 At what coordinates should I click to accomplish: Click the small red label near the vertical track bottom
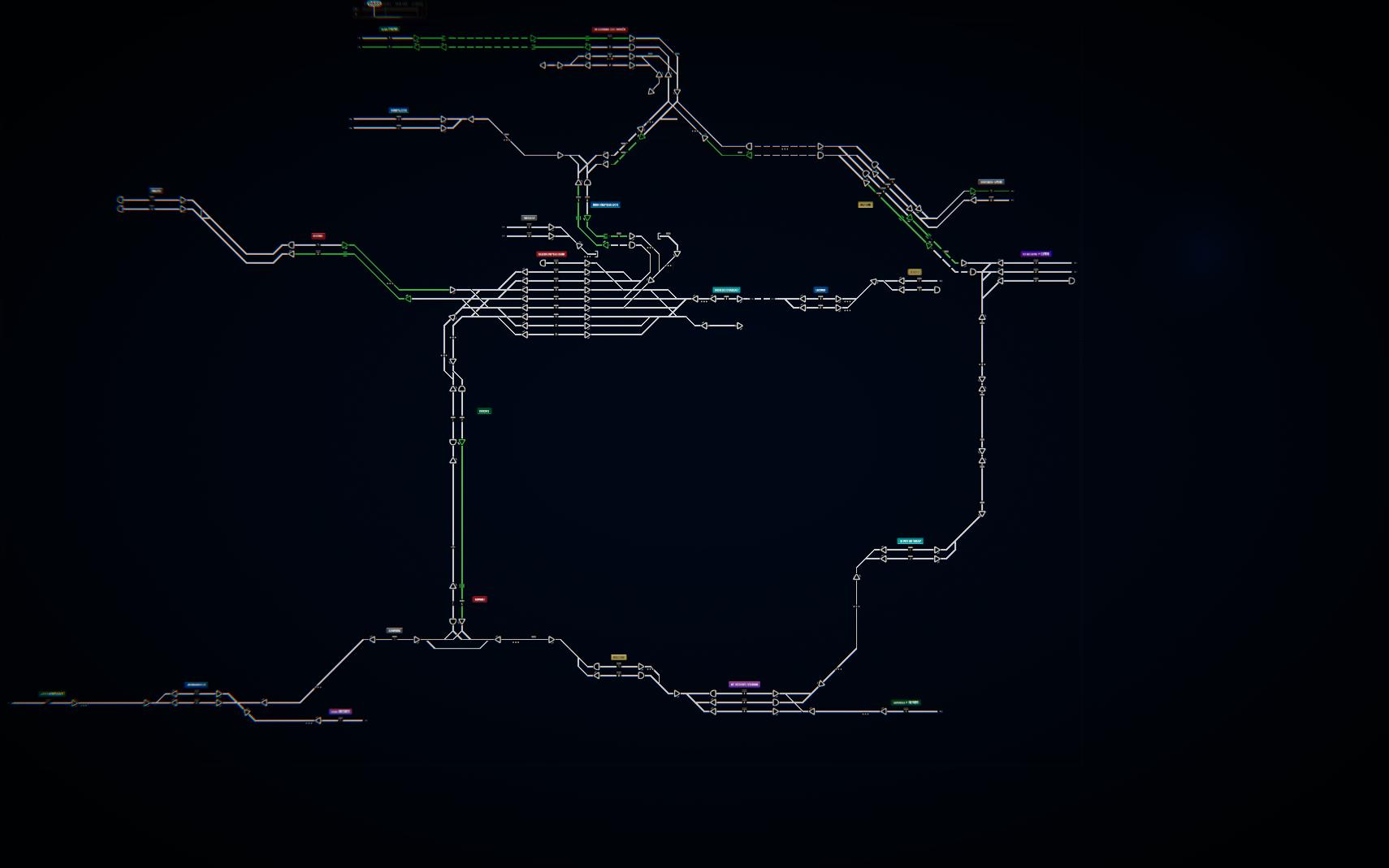pyautogui.click(x=479, y=599)
